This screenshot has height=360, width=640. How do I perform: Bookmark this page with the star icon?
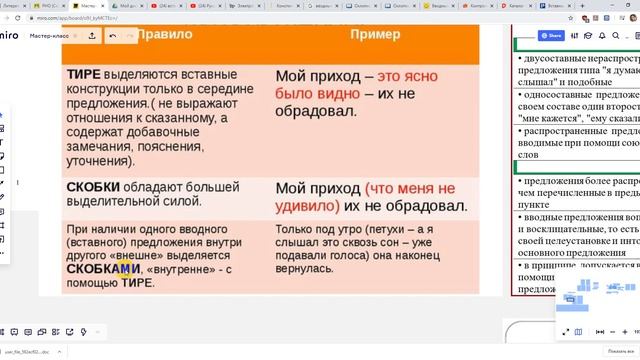point(571,18)
